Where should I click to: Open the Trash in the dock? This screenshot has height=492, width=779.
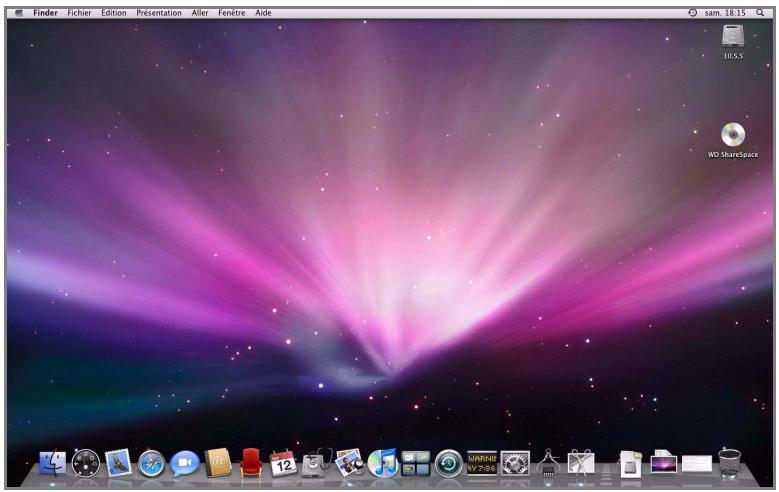point(729,463)
